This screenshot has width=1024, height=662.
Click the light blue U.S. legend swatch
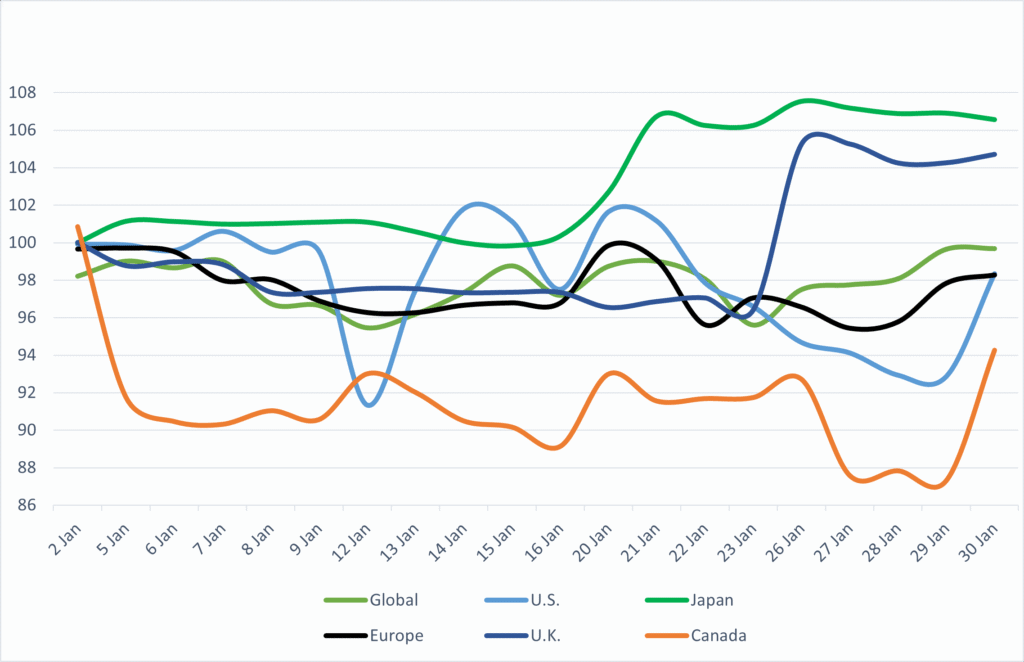(x=503, y=601)
